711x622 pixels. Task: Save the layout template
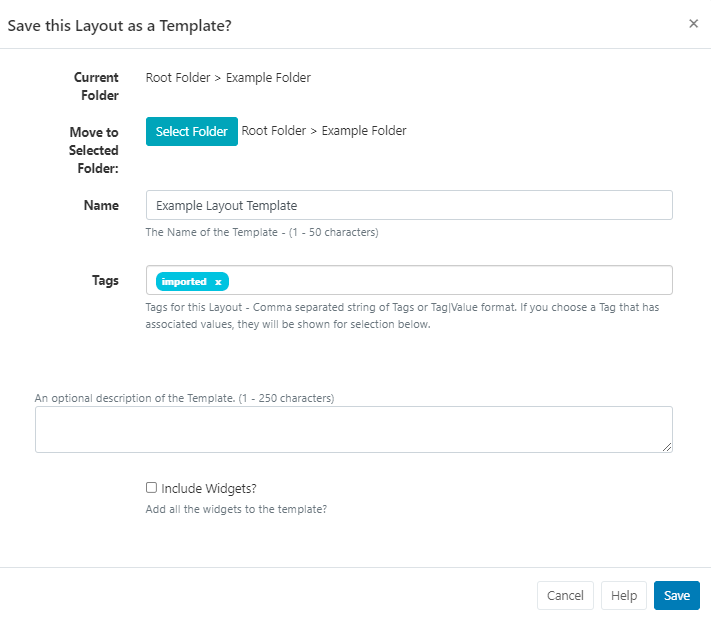(x=676, y=595)
